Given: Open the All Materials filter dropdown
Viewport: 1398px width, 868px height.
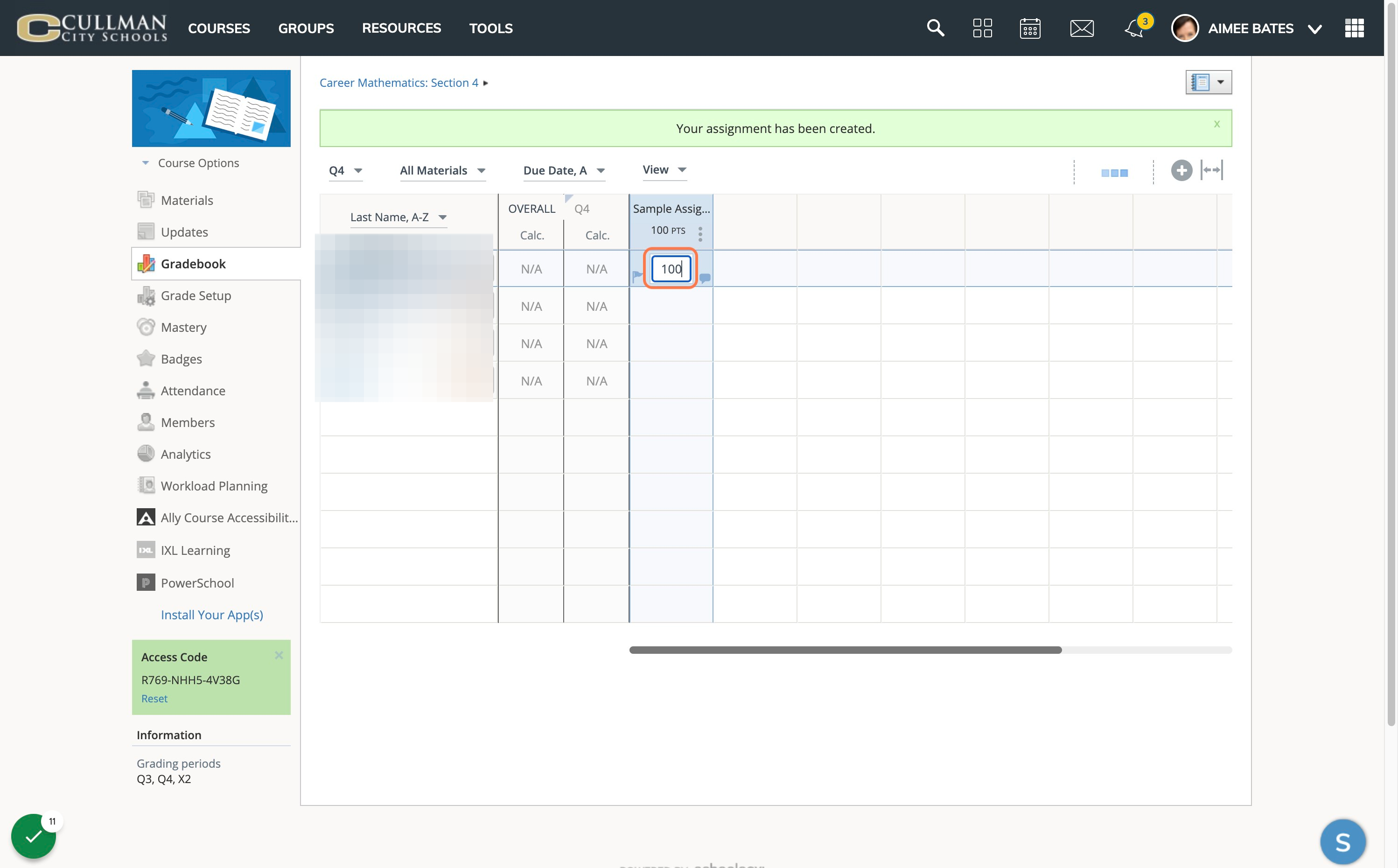Looking at the screenshot, I should [x=443, y=170].
